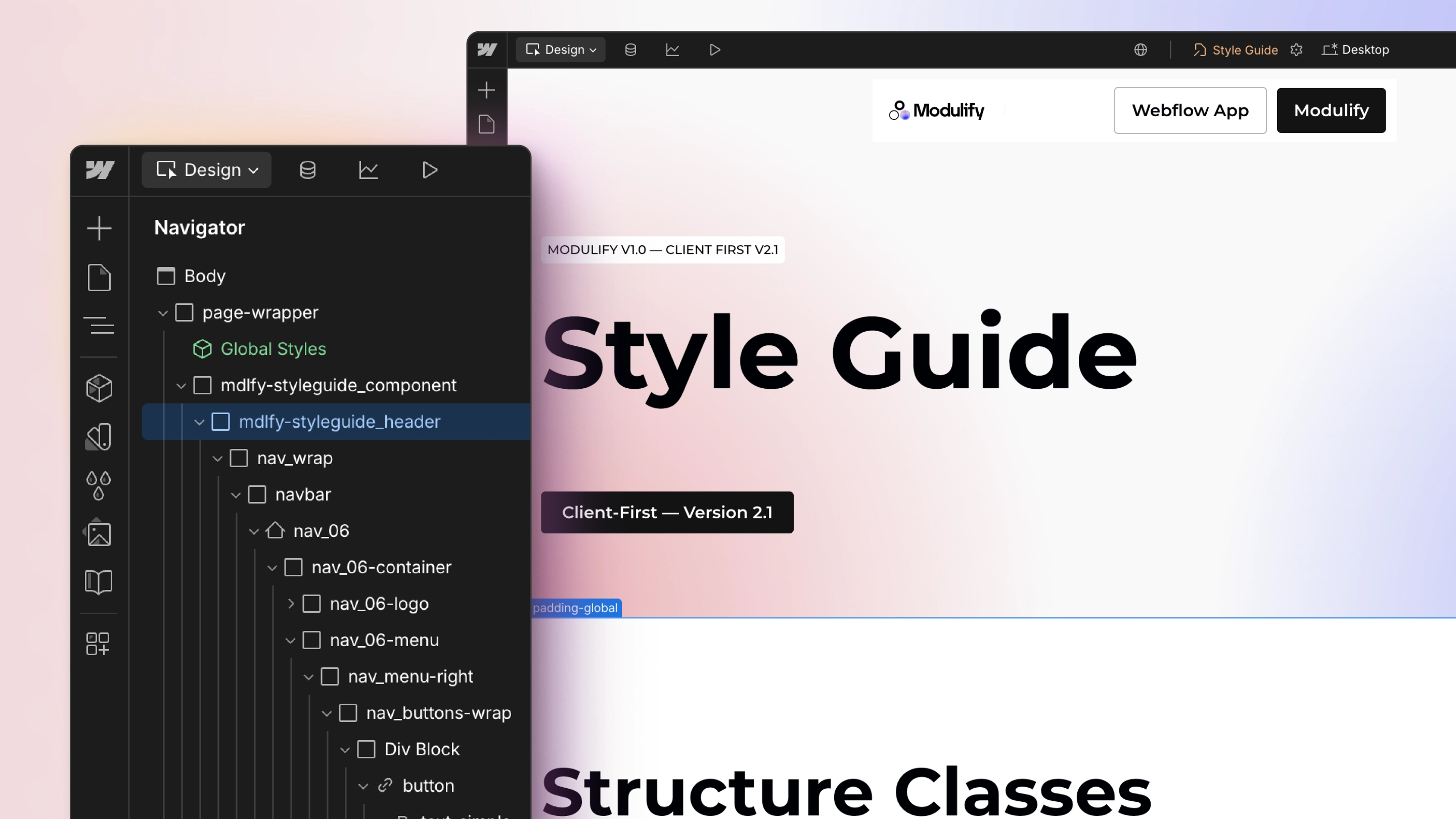Click the Webflow App button on the canvas
Screen dimensions: 1456x819
1190,110
